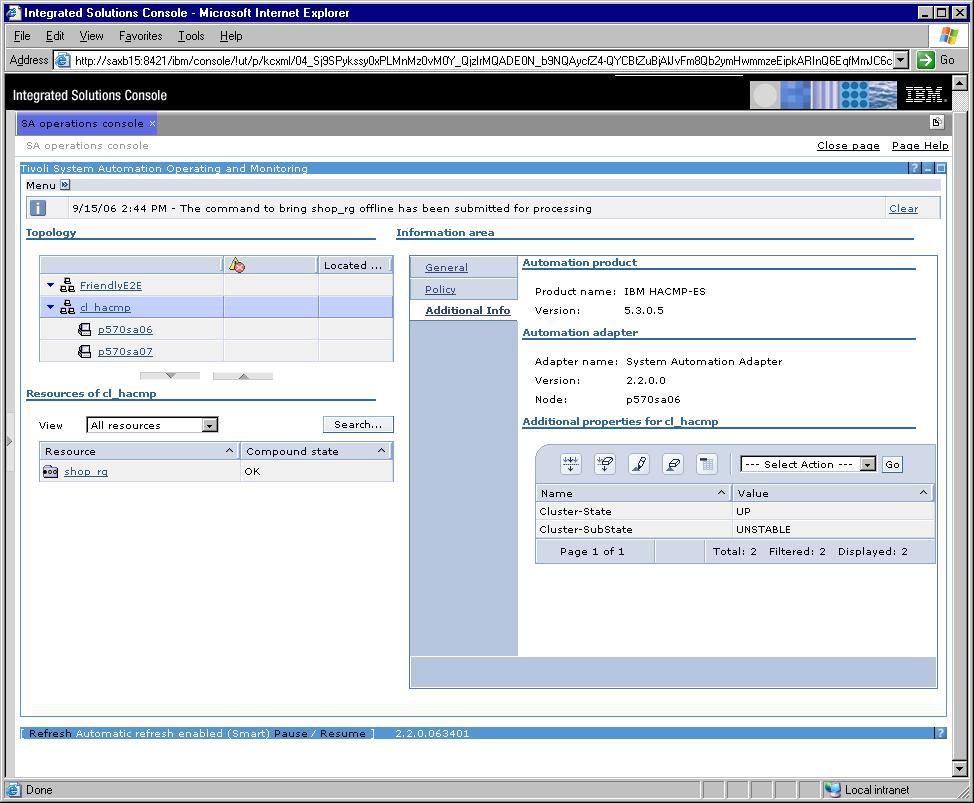Click the Local intranet zone icon
Viewport: 974px width, 803px height.
832,789
